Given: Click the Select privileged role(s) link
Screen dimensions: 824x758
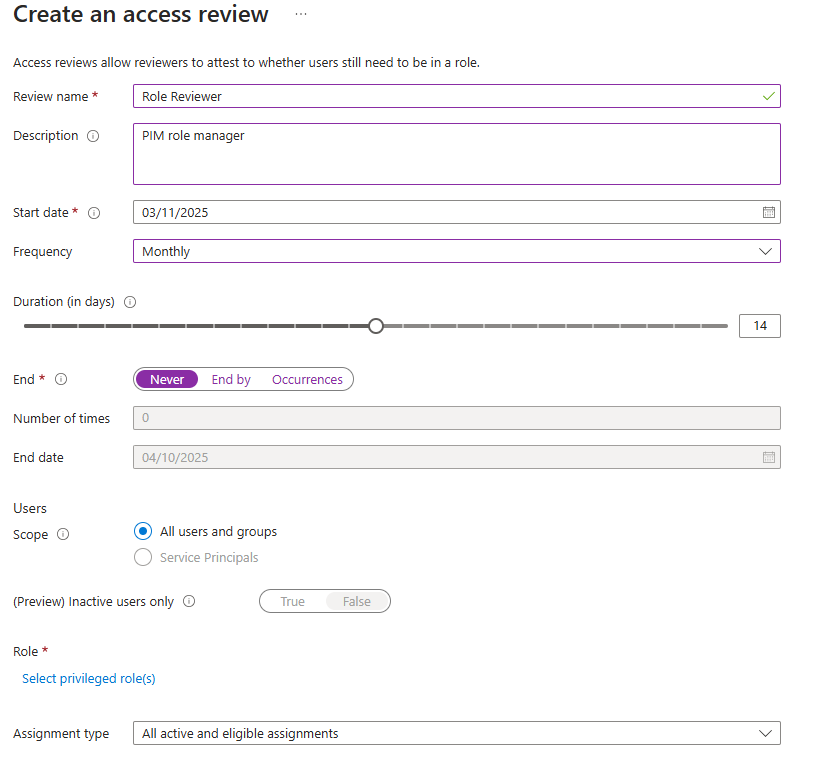Looking at the screenshot, I should click(x=89, y=679).
